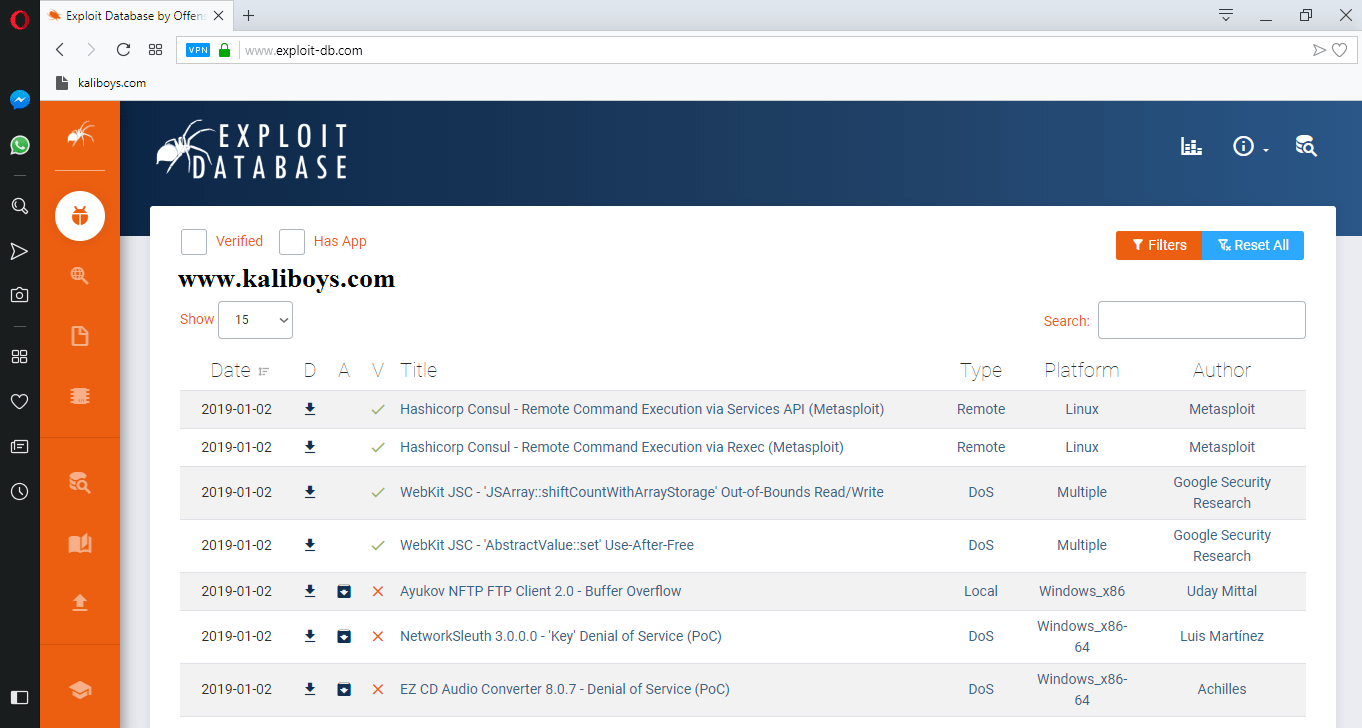Sort table by Date column
This screenshot has height=728, width=1362.
(x=240, y=370)
